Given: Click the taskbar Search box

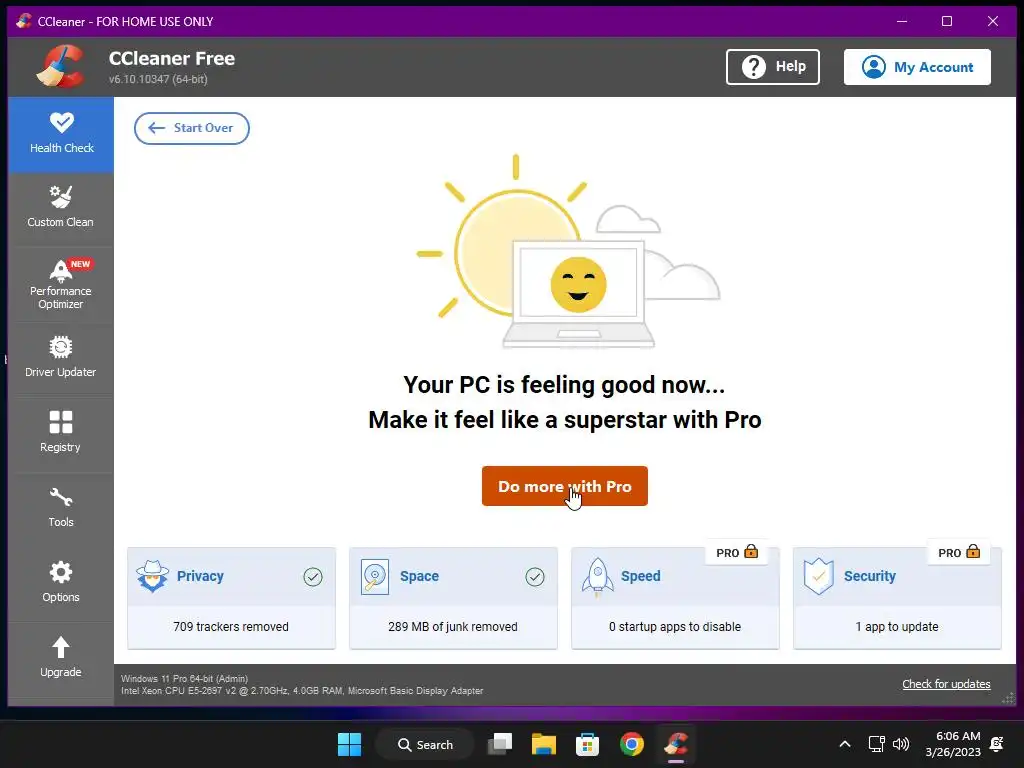Looking at the screenshot, I should tap(425, 744).
